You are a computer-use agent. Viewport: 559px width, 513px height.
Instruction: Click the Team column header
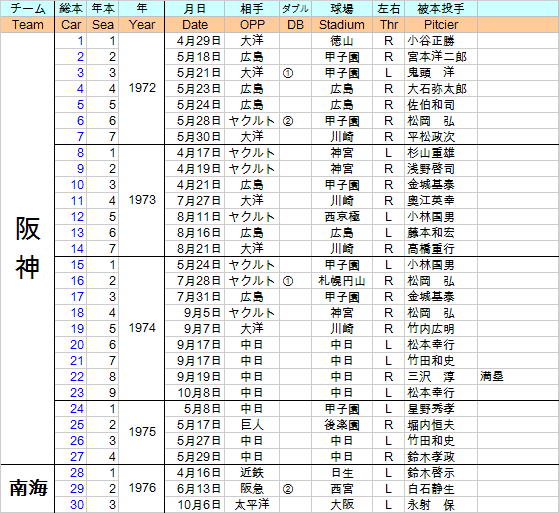click(27, 25)
